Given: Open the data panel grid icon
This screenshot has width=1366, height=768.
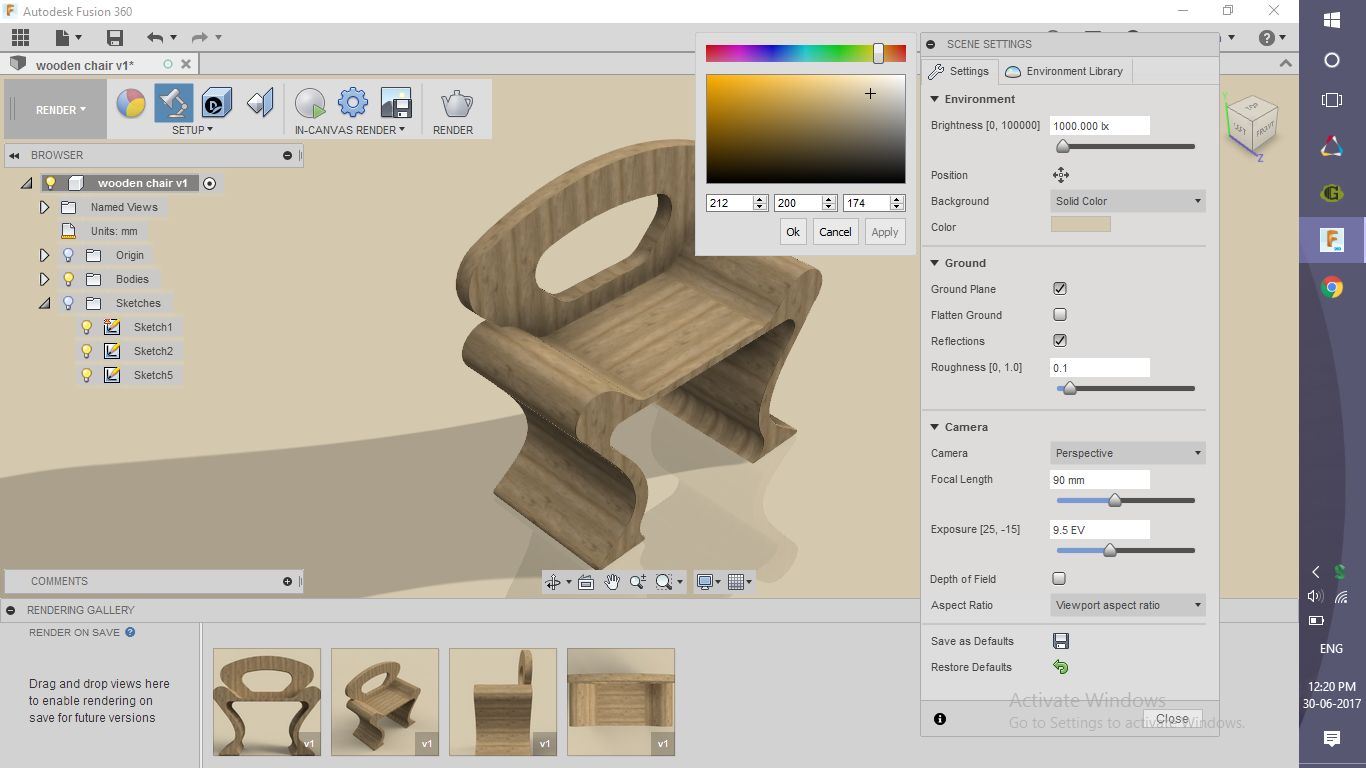Looking at the screenshot, I should pos(20,38).
